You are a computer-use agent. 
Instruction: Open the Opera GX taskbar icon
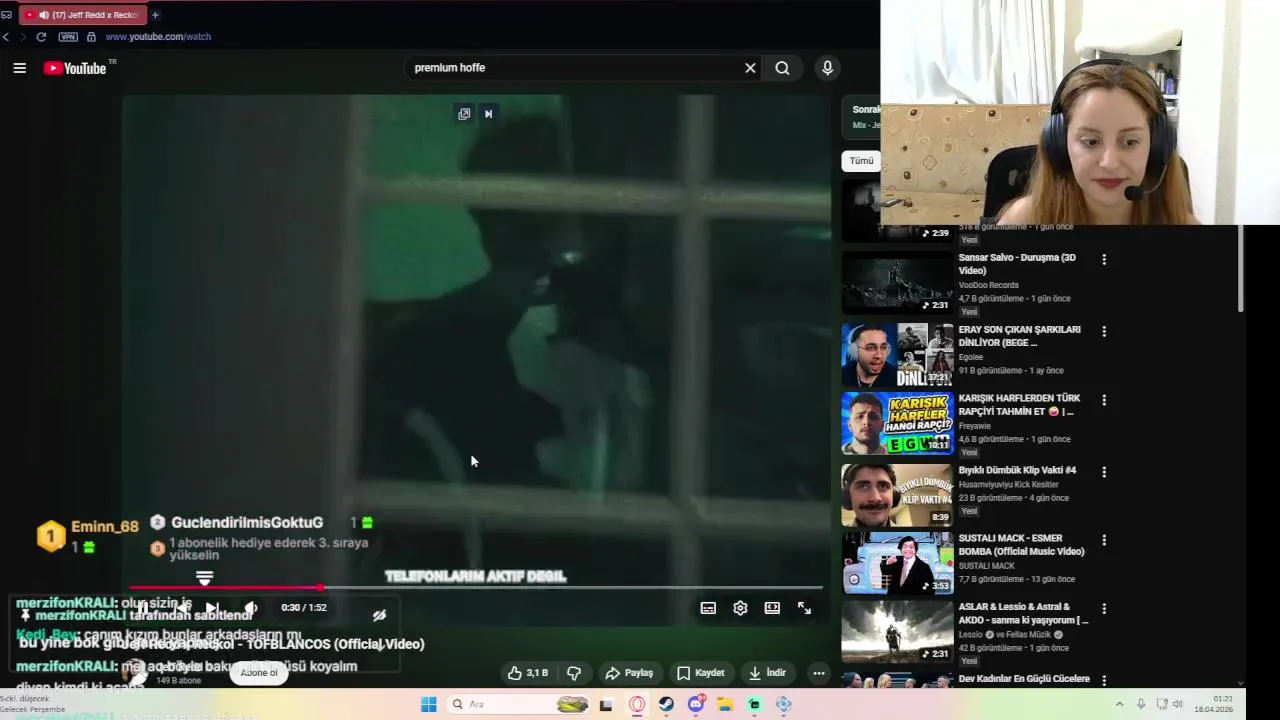click(x=637, y=704)
